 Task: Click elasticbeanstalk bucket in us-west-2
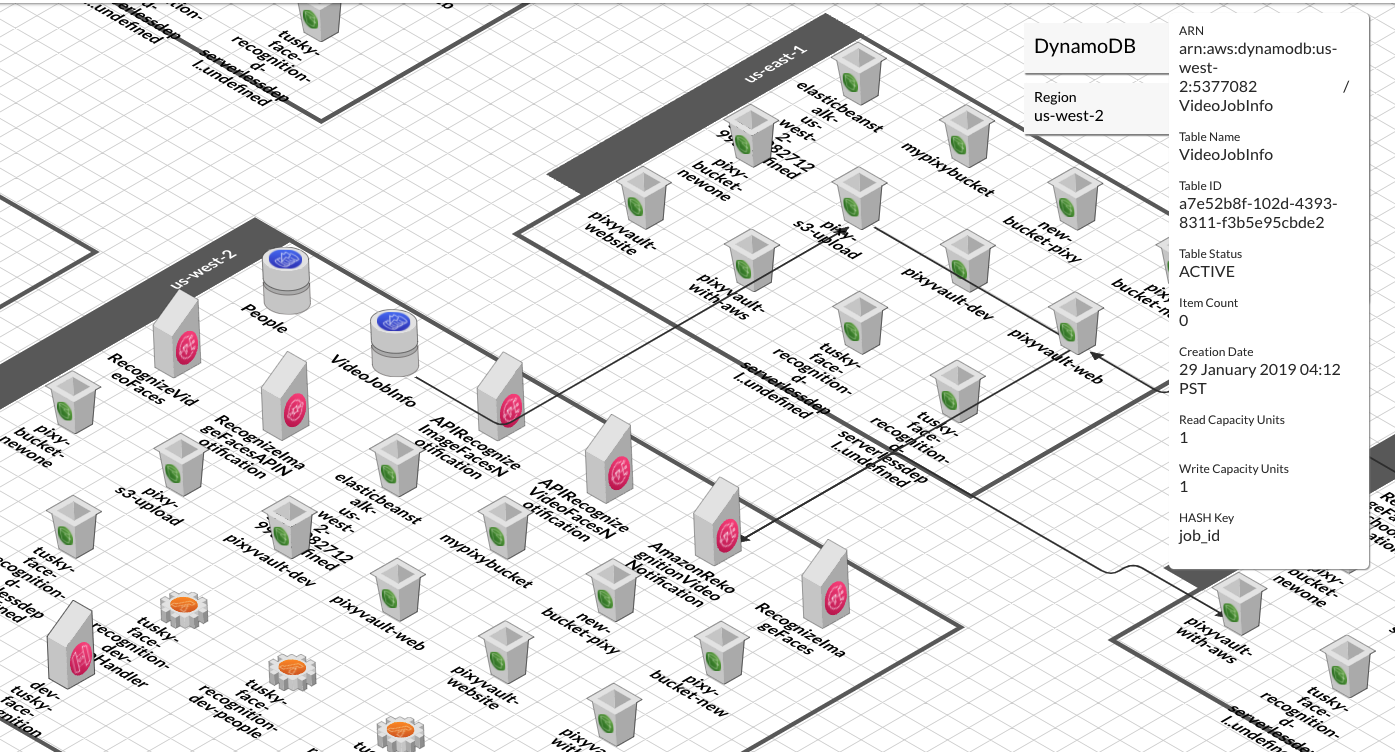coord(397,466)
